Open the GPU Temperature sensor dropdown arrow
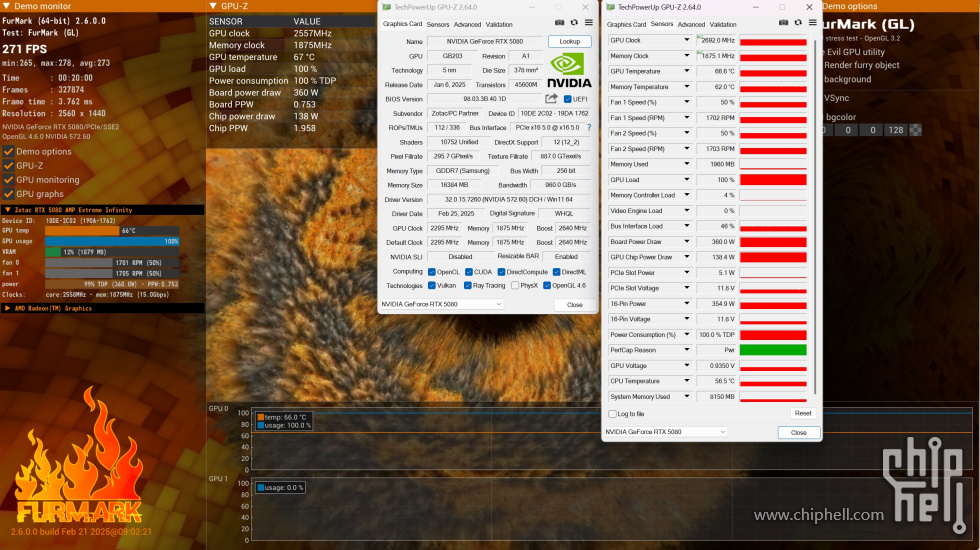This screenshot has height=550, width=980. pyautogui.click(x=686, y=71)
